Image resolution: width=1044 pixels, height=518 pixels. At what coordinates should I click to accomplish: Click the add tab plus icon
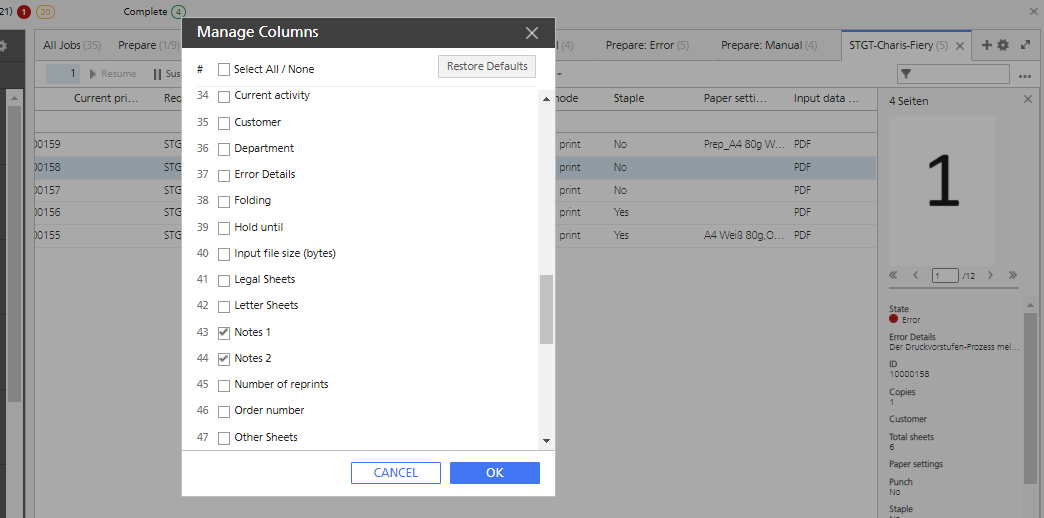pyautogui.click(x=986, y=45)
